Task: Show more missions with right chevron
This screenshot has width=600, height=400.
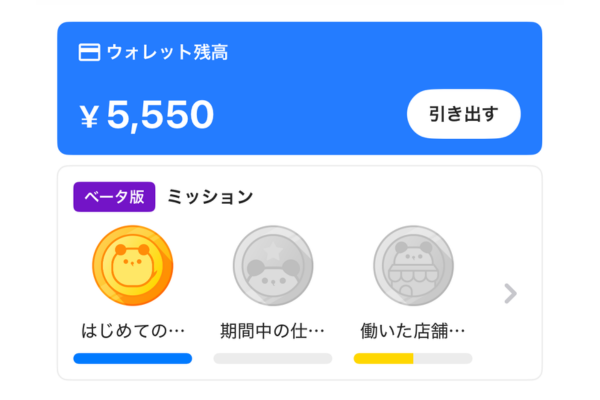Action: (x=510, y=293)
